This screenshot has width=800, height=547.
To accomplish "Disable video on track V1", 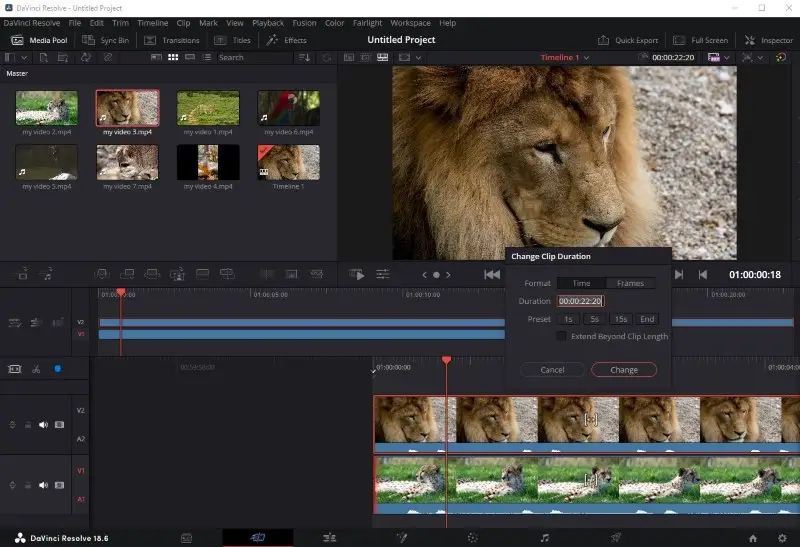I will 60,485.
